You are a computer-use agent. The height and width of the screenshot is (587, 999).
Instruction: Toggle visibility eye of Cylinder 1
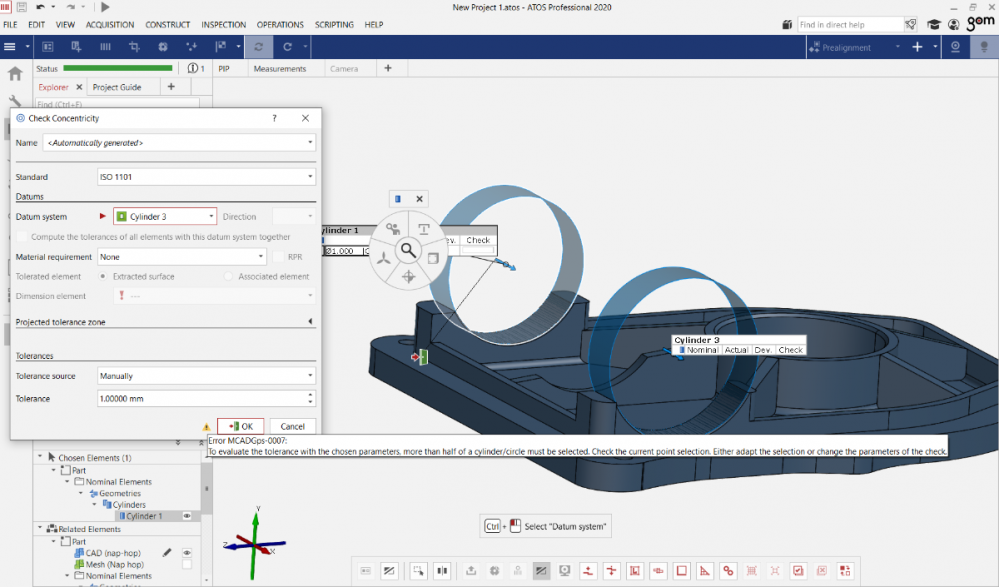pos(186,516)
